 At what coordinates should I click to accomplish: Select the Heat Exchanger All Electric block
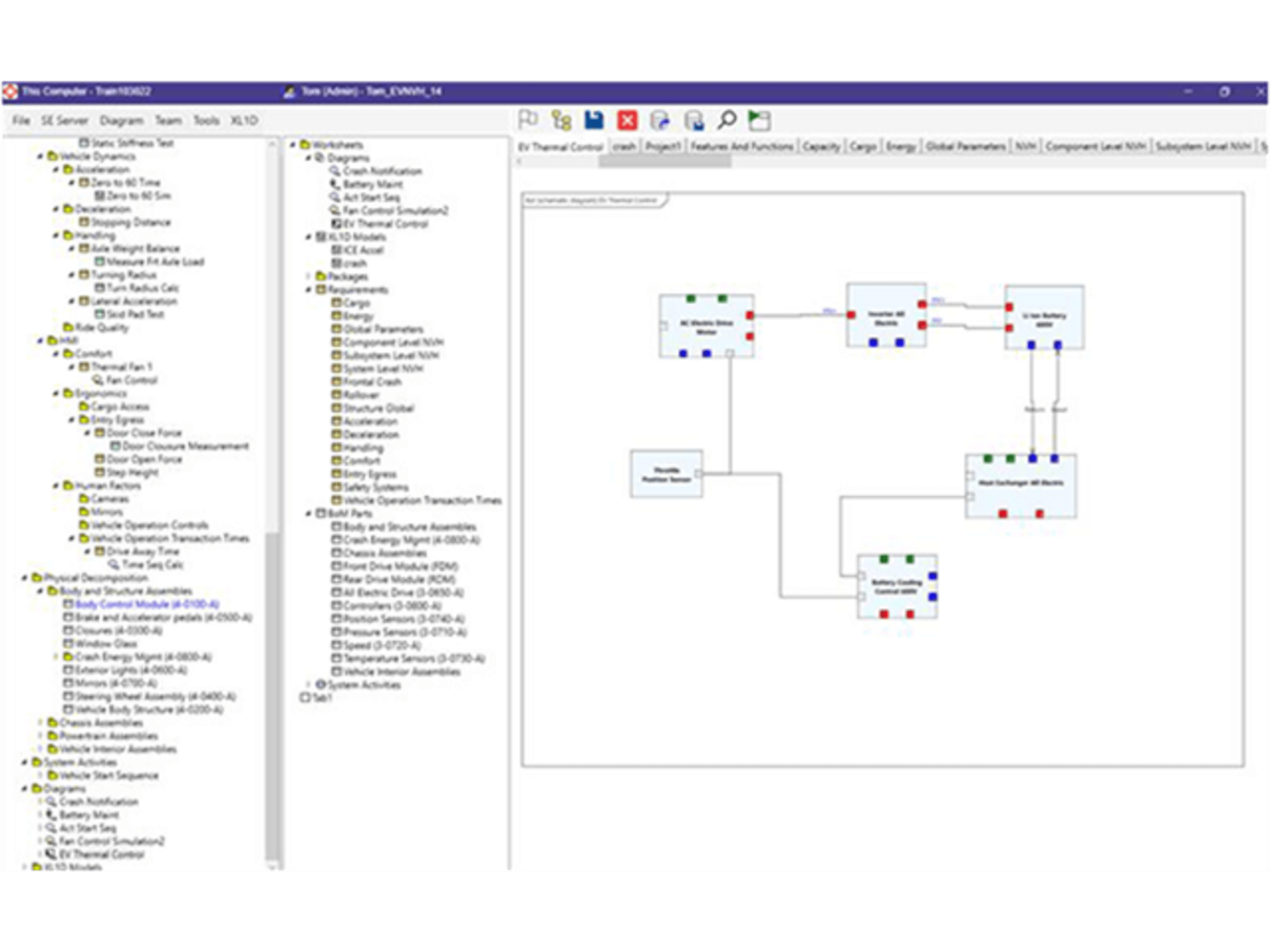click(1021, 486)
